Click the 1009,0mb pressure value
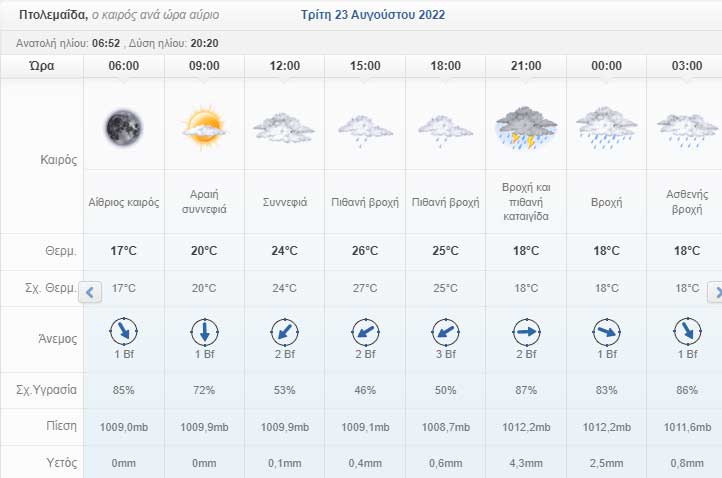 (123, 427)
